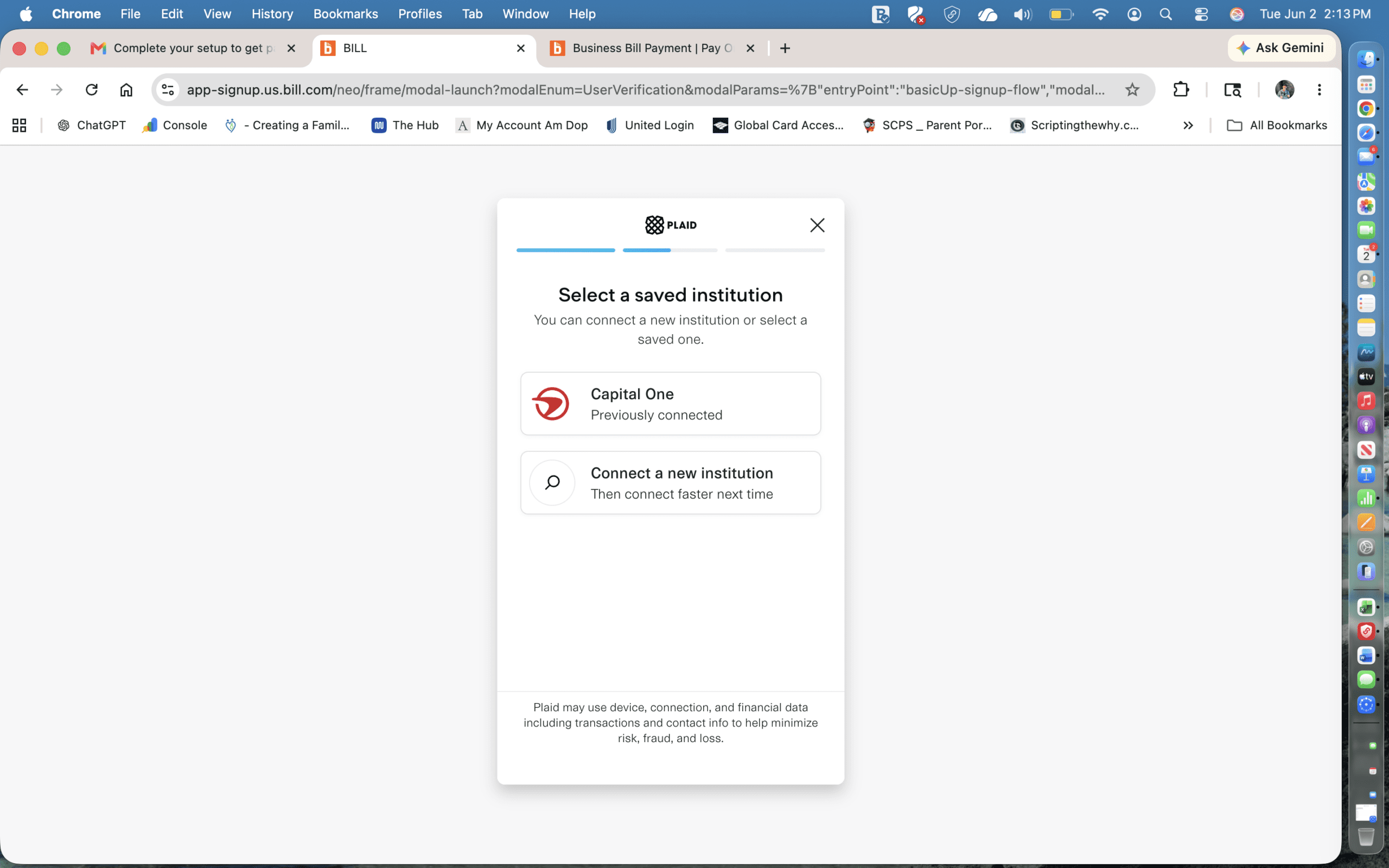Open the Scriptingthewhy bookmark

[x=1074, y=125]
